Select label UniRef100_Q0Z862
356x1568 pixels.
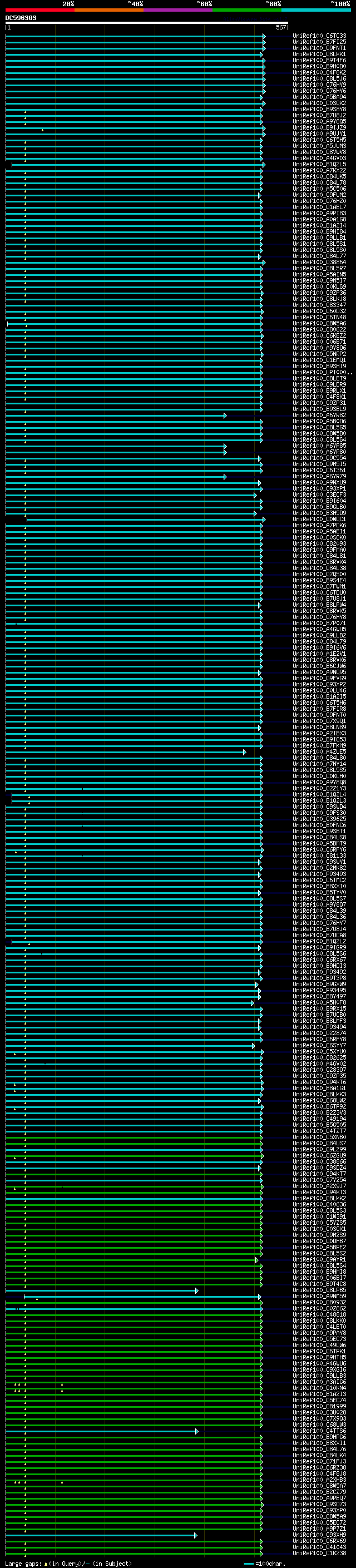click(319, 1309)
